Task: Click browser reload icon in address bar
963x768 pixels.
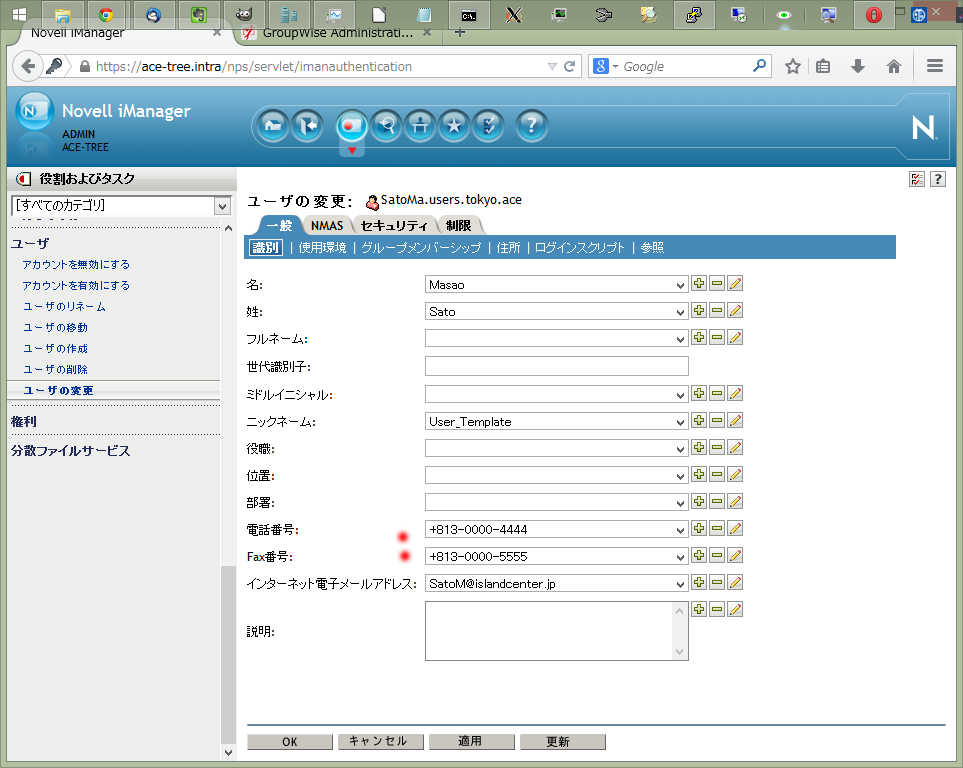Action: pyautogui.click(x=569, y=66)
